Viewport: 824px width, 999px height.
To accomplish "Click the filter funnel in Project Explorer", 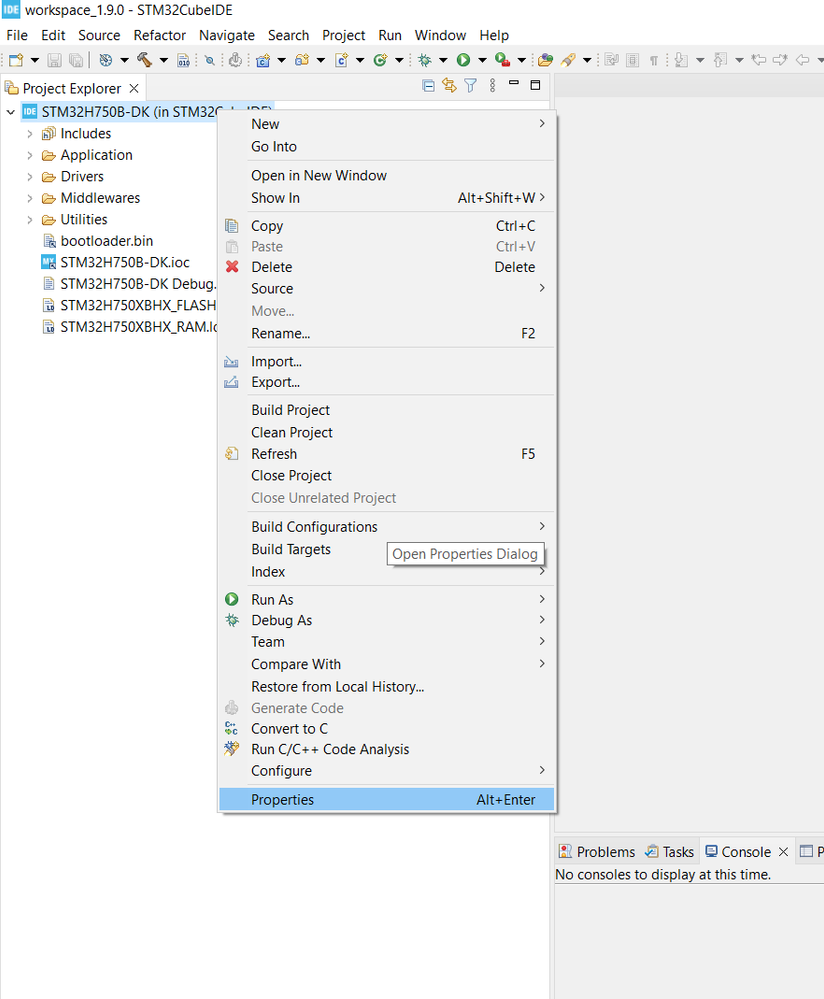I will pyautogui.click(x=470, y=85).
